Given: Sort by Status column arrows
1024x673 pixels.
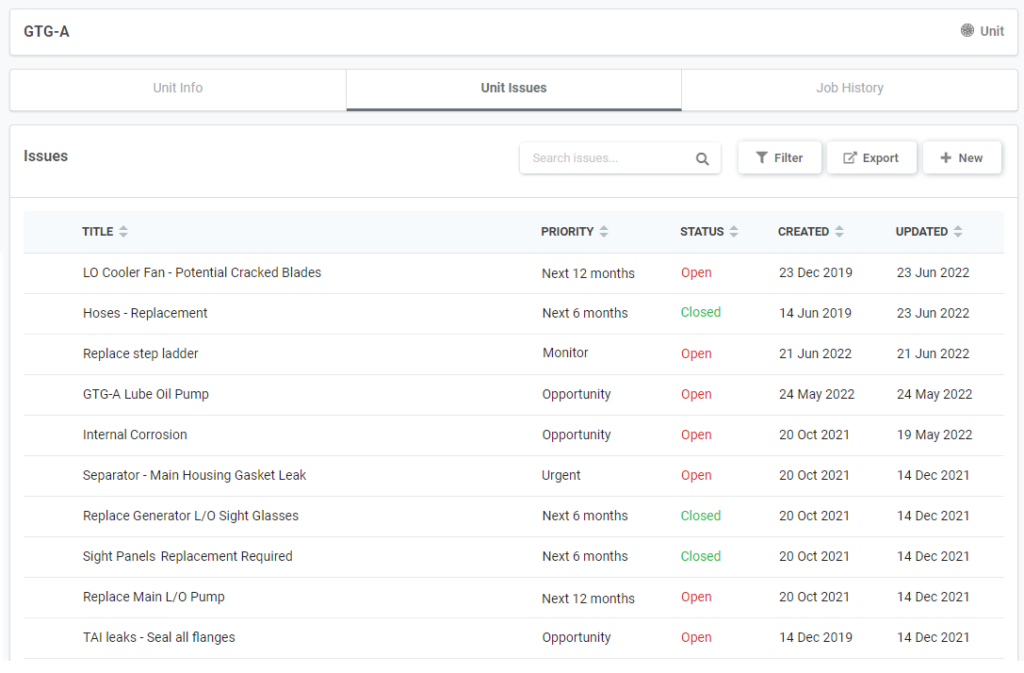Looking at the screenshot, I should tap(734, 232).
